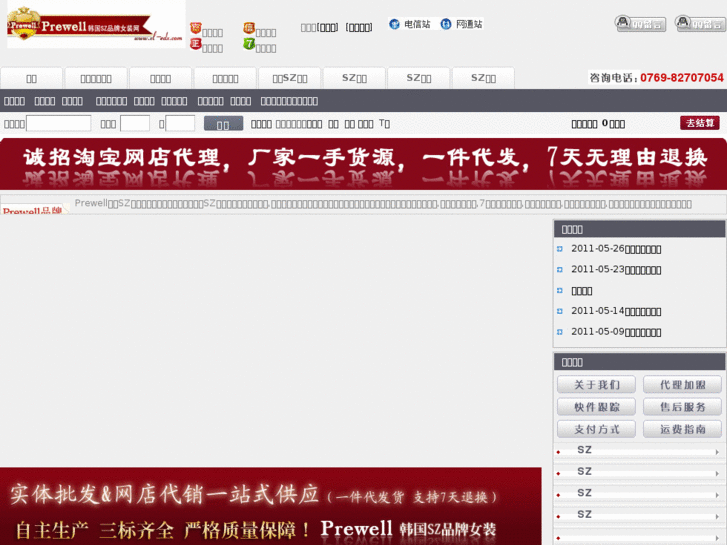Image resolution: width=727 pixels, height=545 pixels.
Task: Click the 诚招淘宝网店代理 red banner
Action: (x=364, y=164)
